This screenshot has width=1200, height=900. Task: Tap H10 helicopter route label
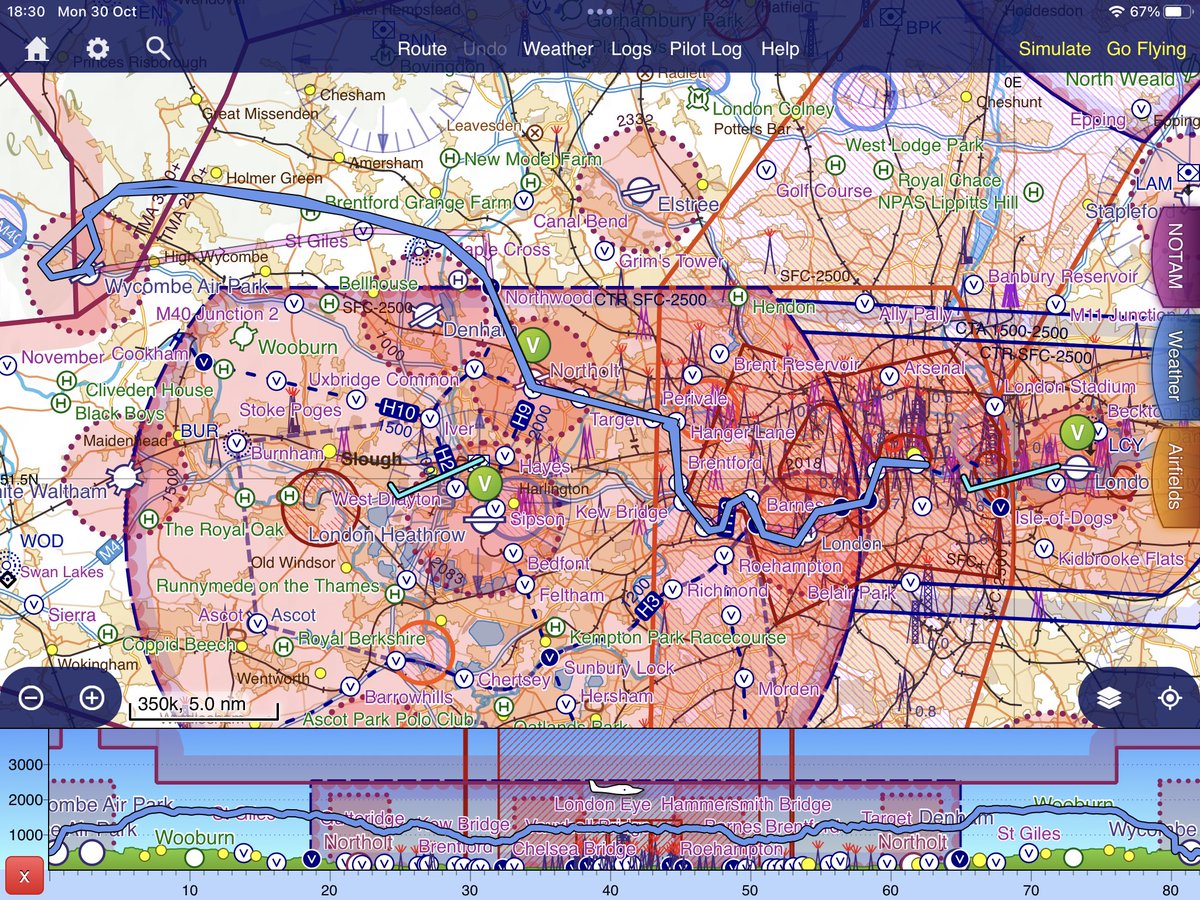(399, 410)
